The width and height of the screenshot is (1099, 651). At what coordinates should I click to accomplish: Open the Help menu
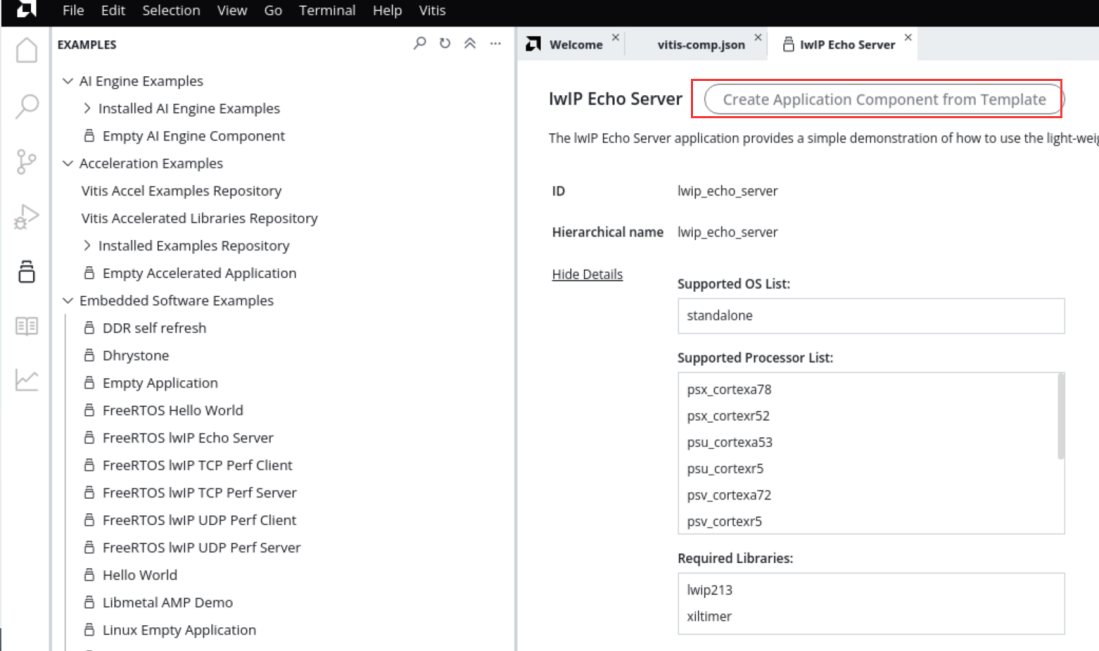(x=387, y=11)
